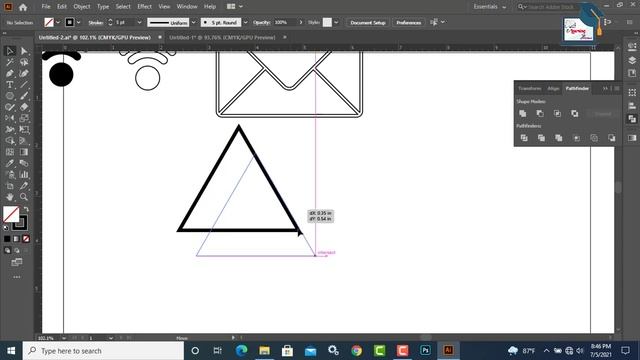Screen dimensions: 640x360
Task: Select the Zoom tool
Action: pyautogui.click(x=24, y=197)
